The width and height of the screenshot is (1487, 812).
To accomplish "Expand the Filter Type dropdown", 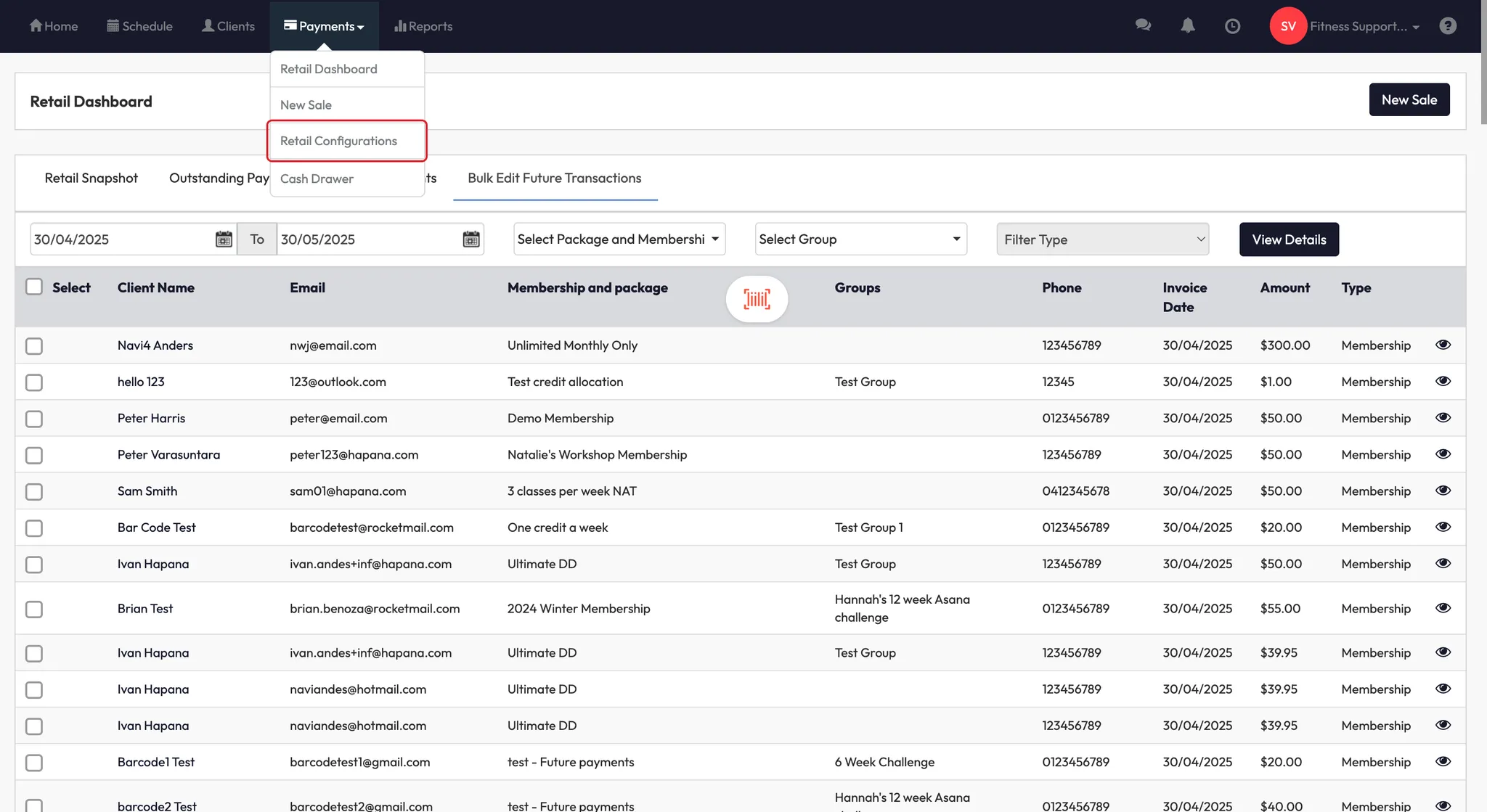I will point(1102,239).
